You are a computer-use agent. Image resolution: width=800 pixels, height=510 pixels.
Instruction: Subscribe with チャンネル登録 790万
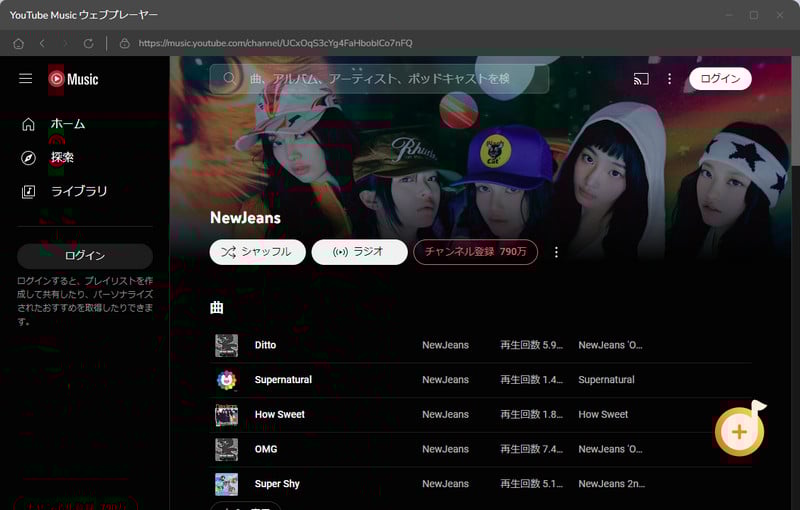point(476,252)
